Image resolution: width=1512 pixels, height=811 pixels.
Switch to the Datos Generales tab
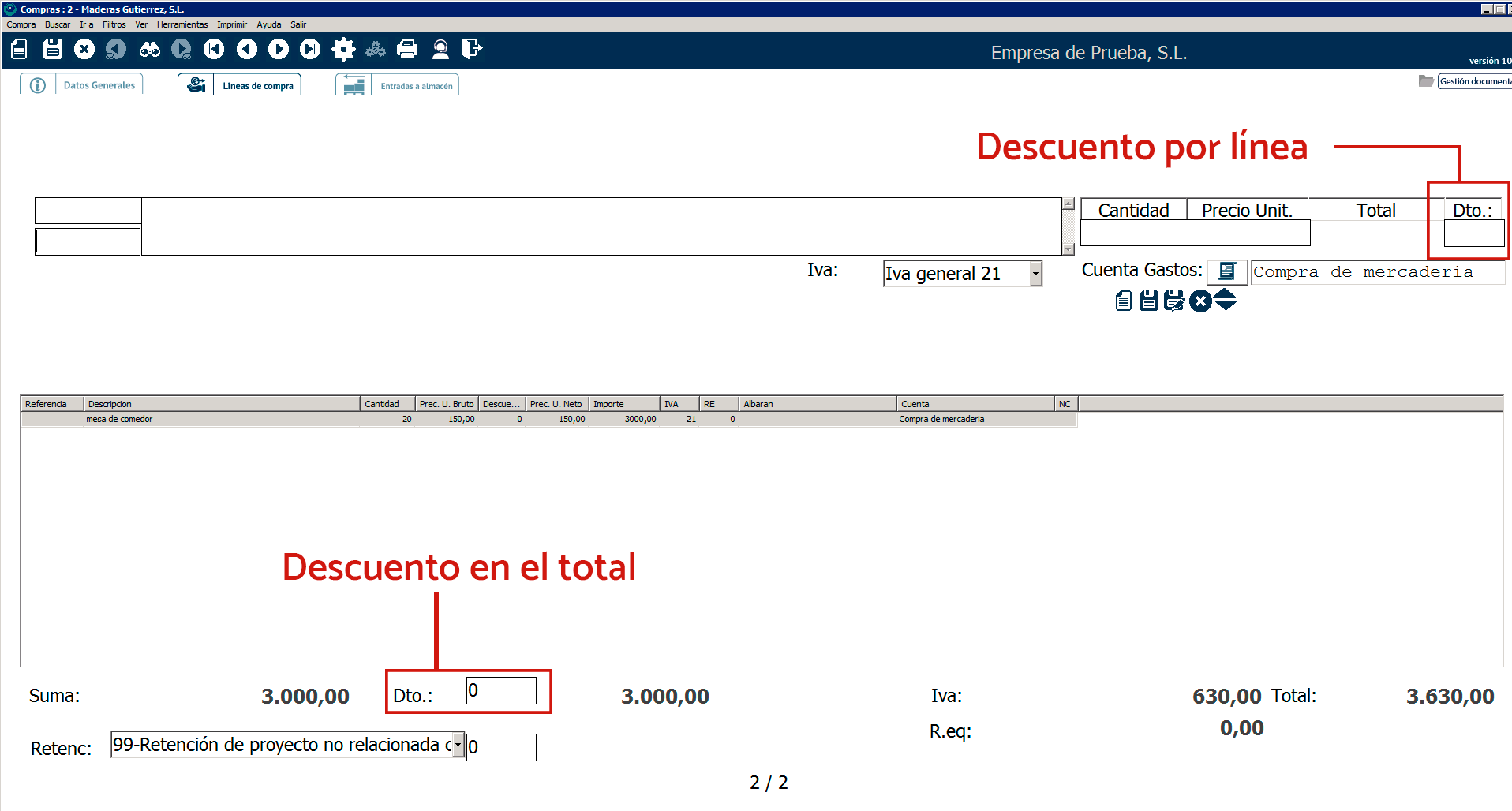click(x=99, y=85)
